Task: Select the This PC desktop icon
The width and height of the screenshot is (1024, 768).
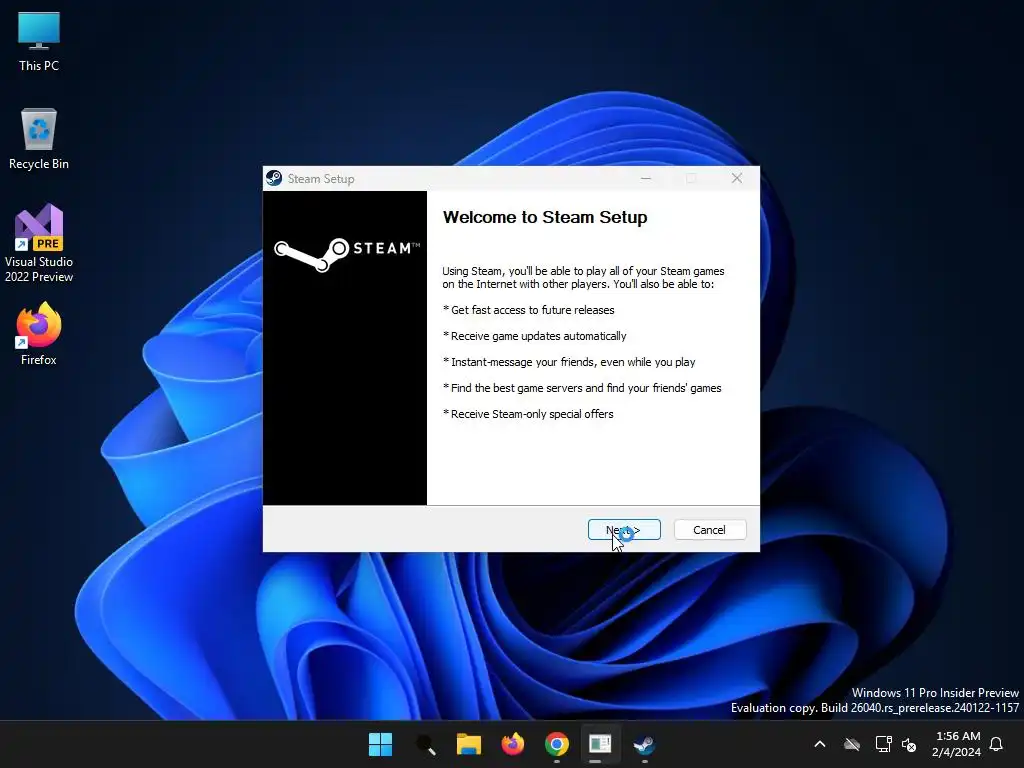Action: (x=39, y=41)
